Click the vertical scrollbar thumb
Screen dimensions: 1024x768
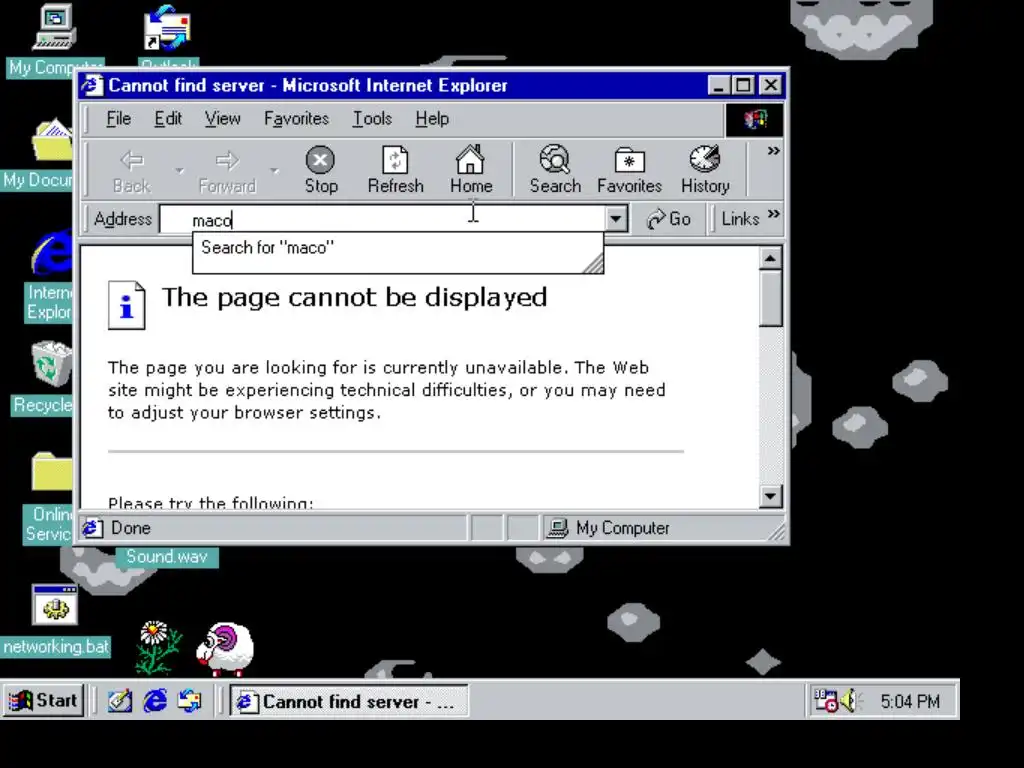[771, 298]
